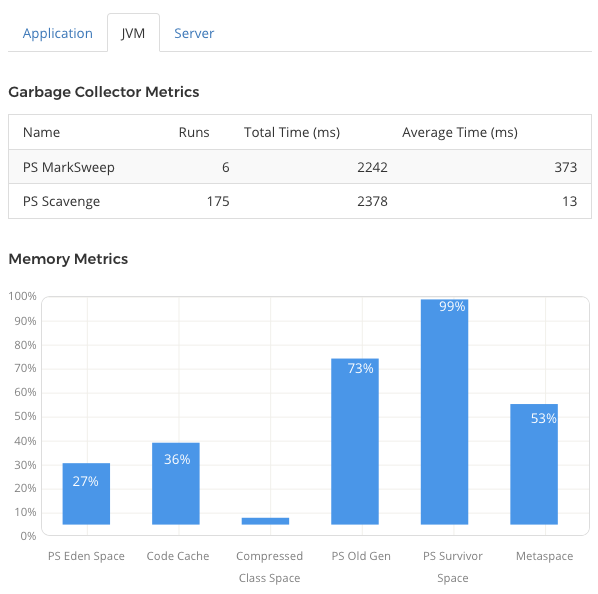598x594 pixels.
Task: Click total time value 2378
Action: [x=372, y=201]
